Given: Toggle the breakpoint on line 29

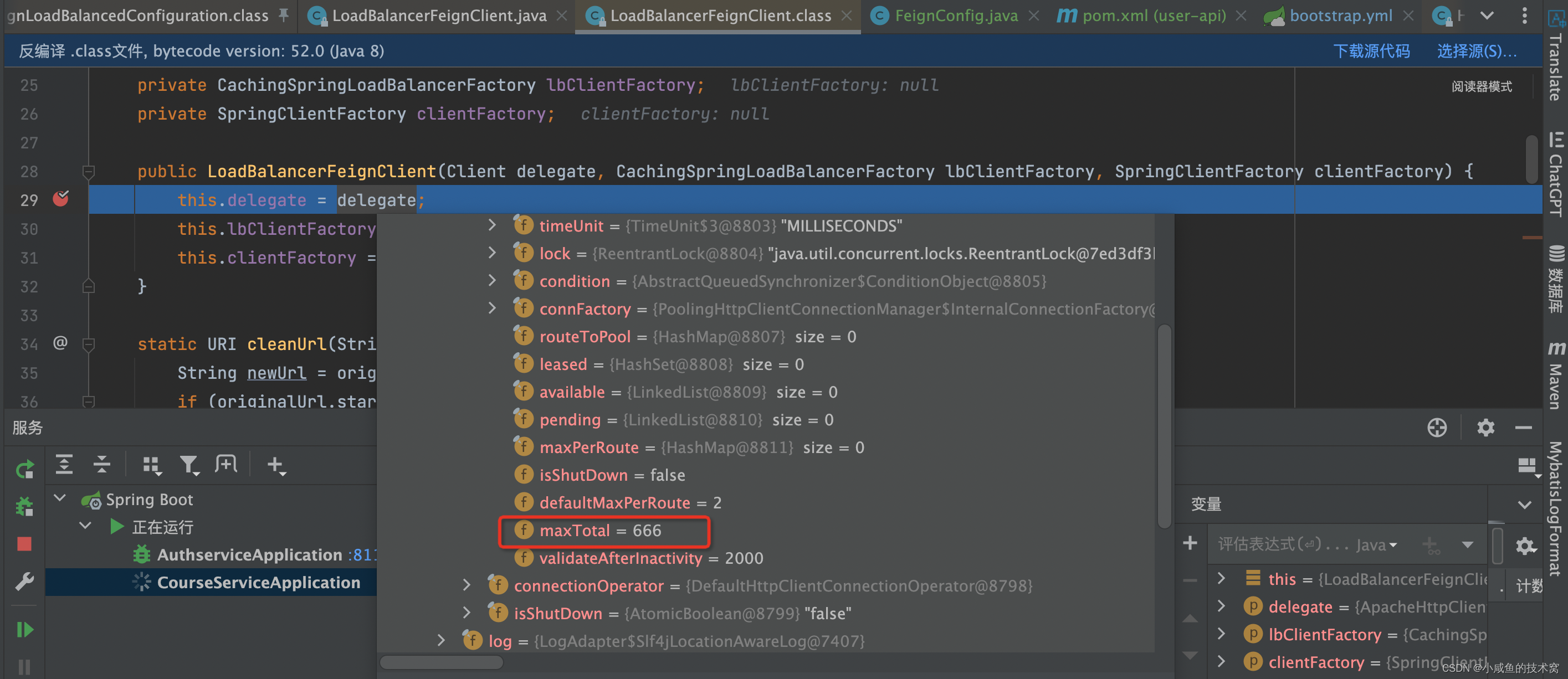Looking at the screenshot, I should pyautogui.click(x=60, y=199).
